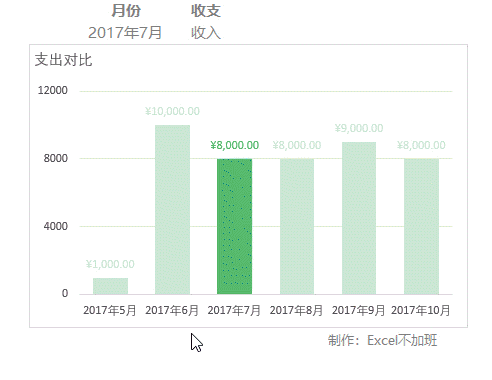492x380 pixels.
Task: Click the ¥9,000.00 data label
Action: tap(359, 128)
